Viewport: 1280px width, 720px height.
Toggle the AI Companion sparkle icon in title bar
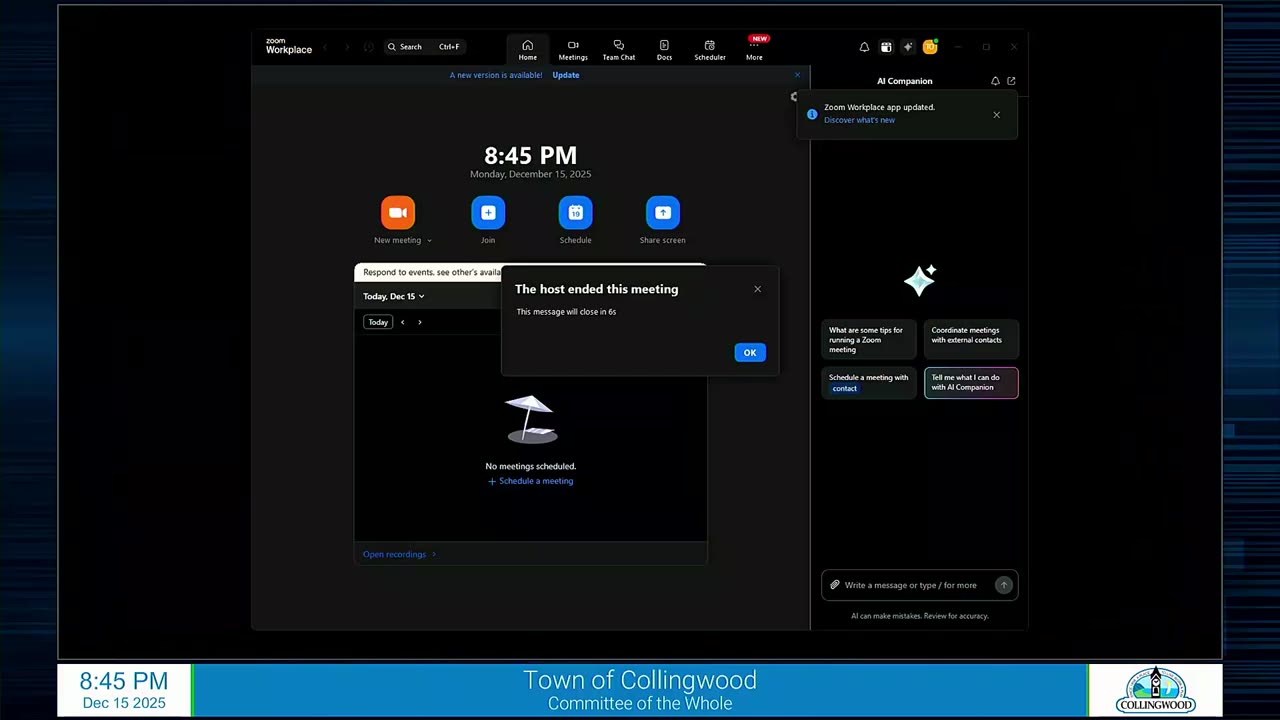(x=908, y=47)
